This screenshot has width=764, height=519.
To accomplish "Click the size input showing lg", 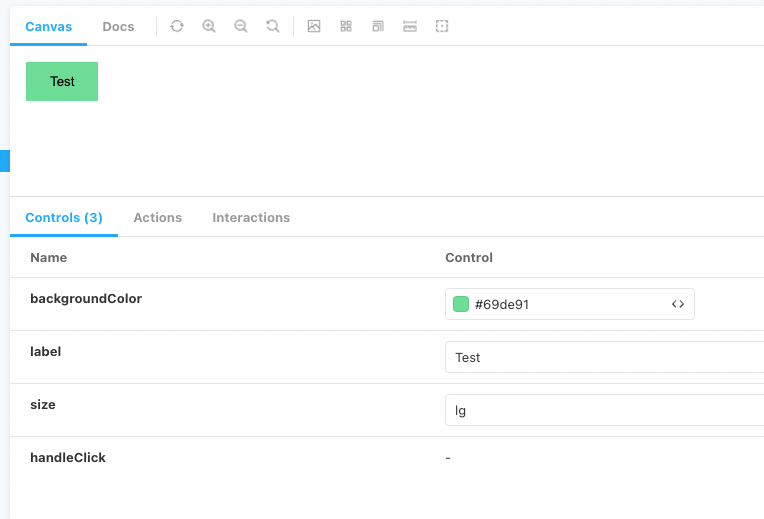I will (x=604, y=410).
